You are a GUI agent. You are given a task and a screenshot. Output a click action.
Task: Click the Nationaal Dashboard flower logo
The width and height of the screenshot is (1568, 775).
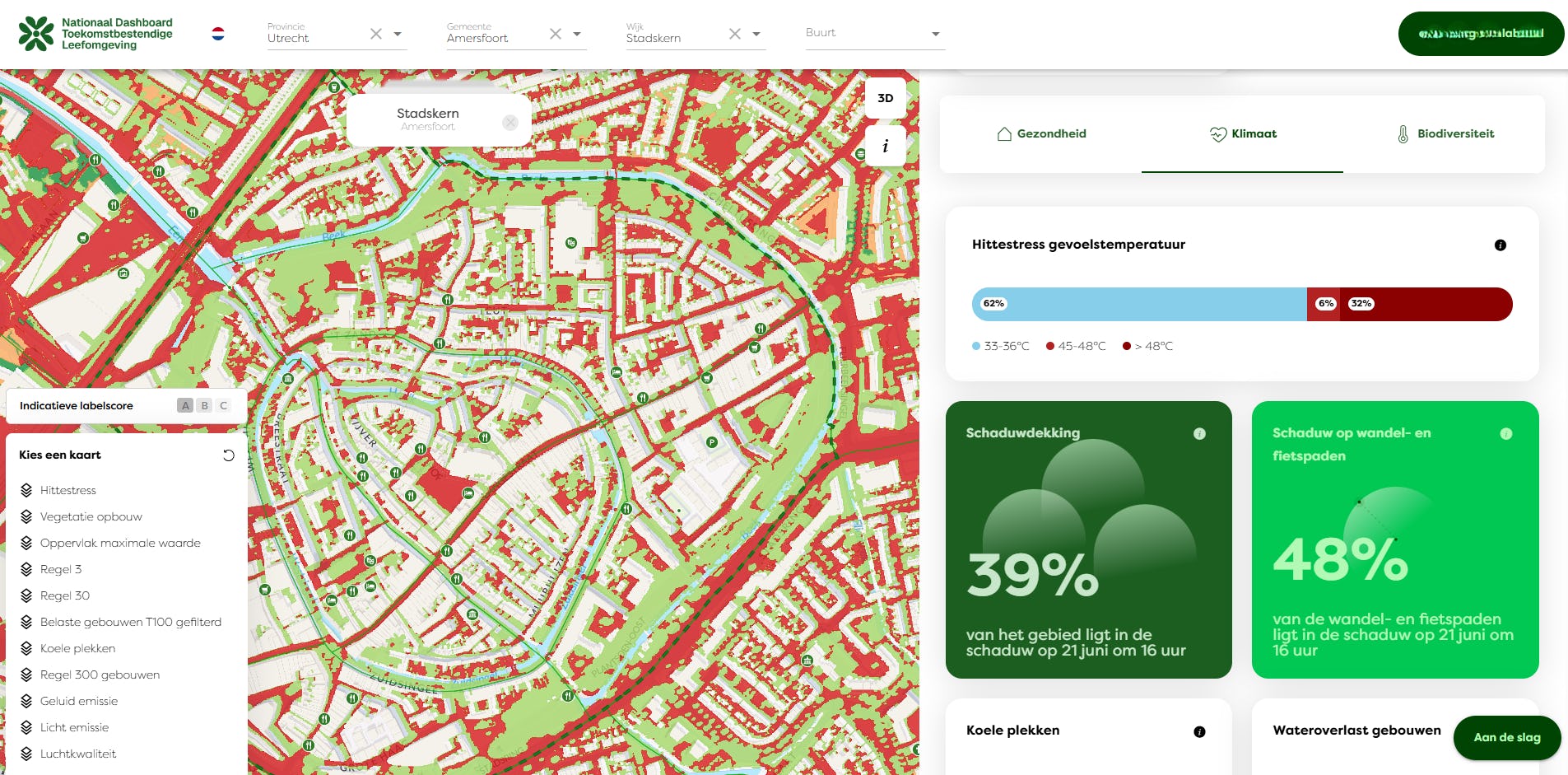click(36, 34)
